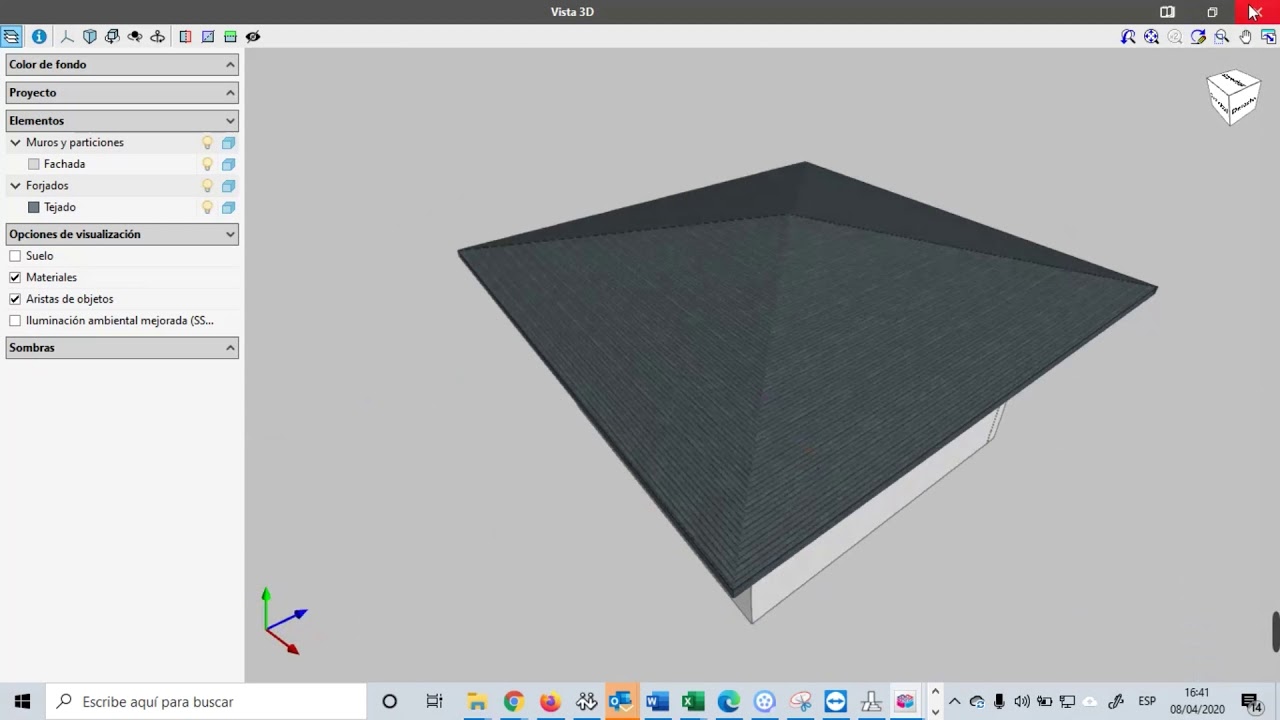Toggle transparency cube for Muros y particiones
Viewport: 1280px width, 720px height.
point(228,143)
